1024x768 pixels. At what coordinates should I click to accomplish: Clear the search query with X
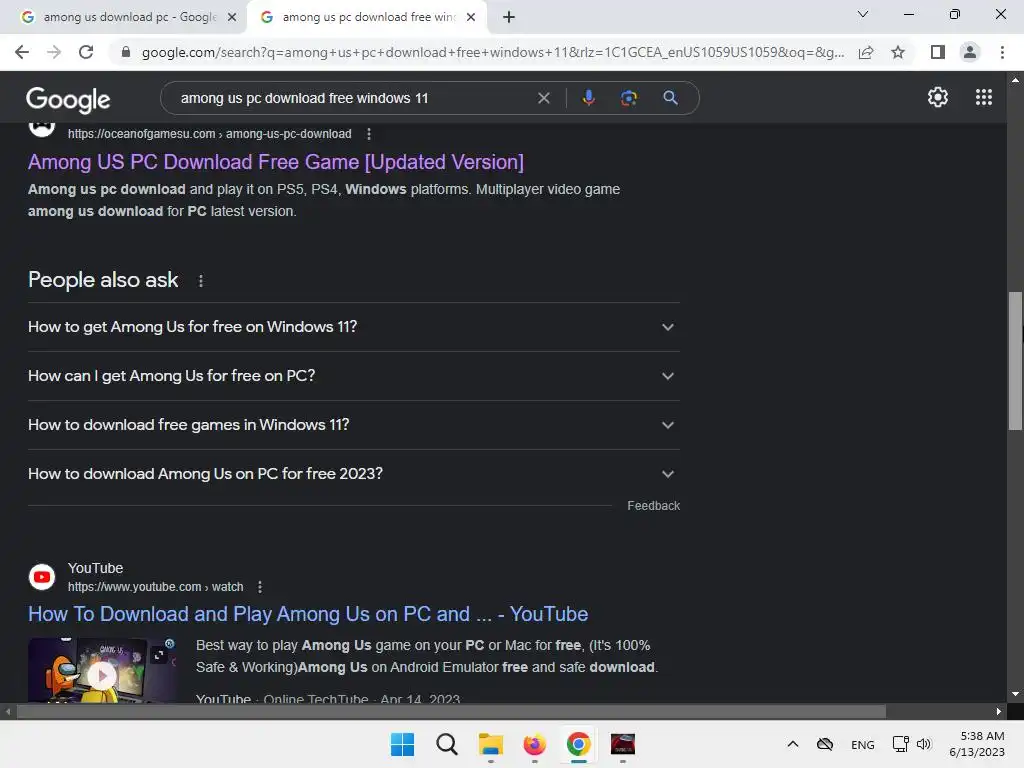point(543,98)
